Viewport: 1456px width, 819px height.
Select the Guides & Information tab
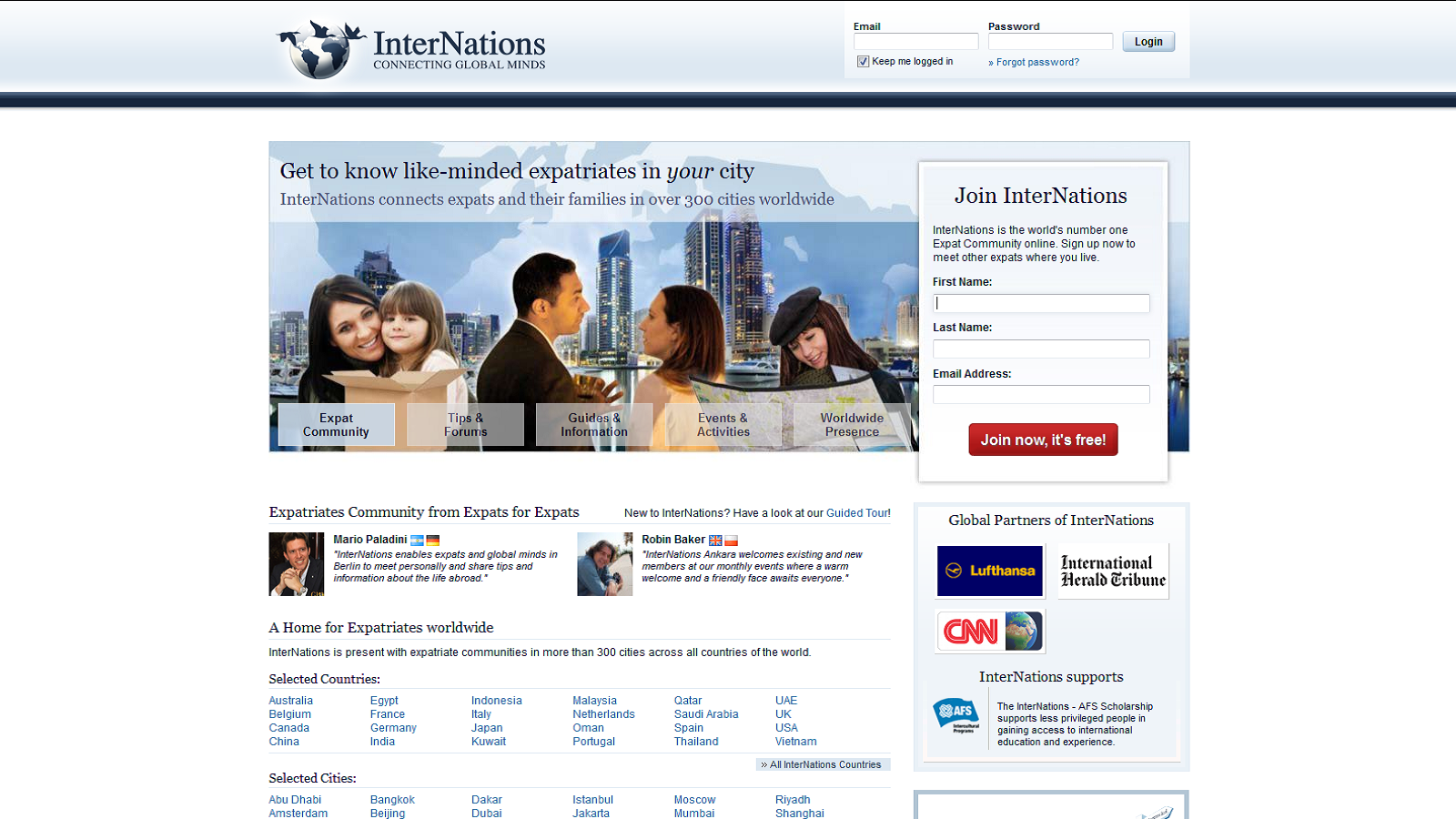(x=594, y=425)
